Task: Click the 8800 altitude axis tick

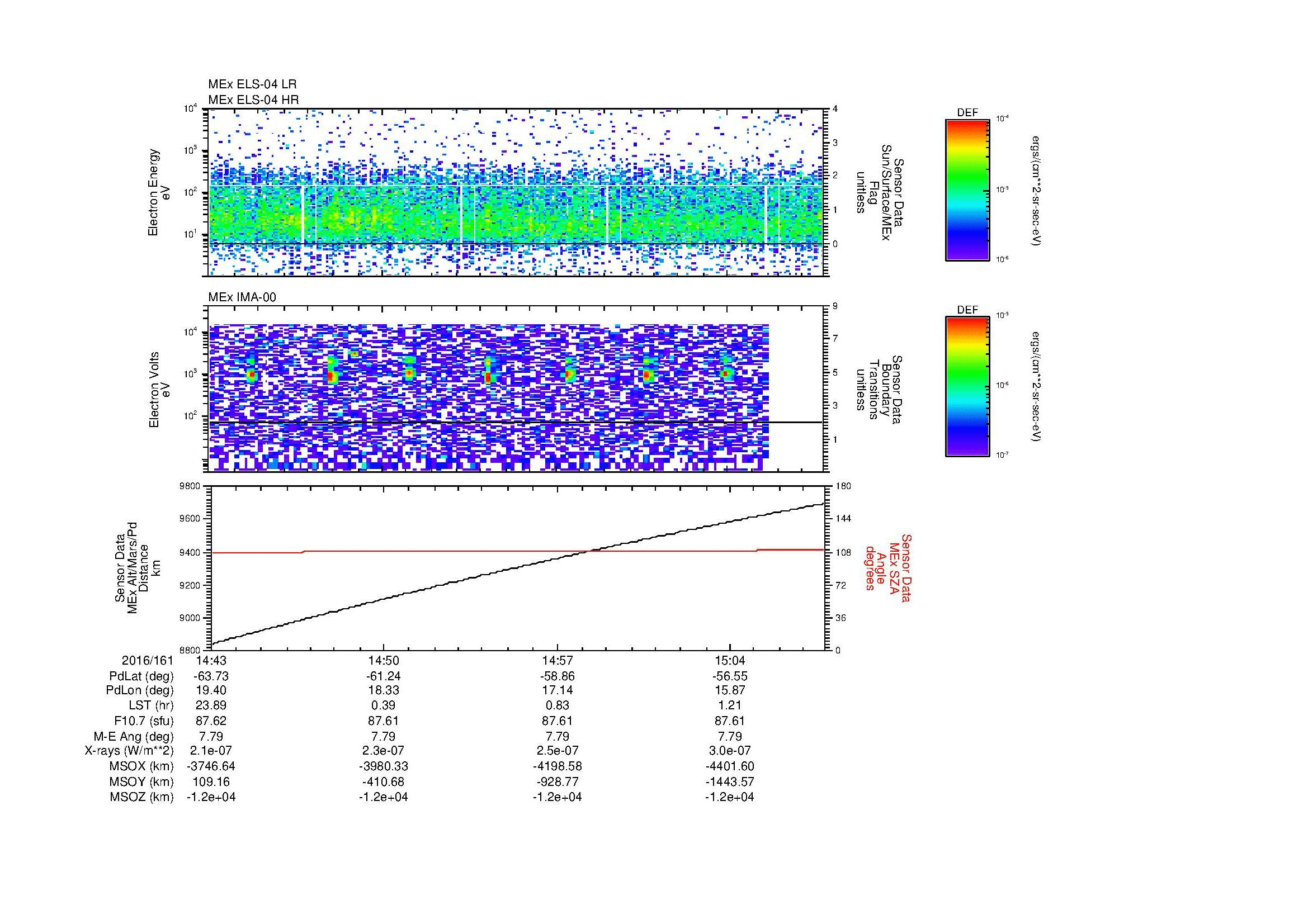Action: [191, 650]
